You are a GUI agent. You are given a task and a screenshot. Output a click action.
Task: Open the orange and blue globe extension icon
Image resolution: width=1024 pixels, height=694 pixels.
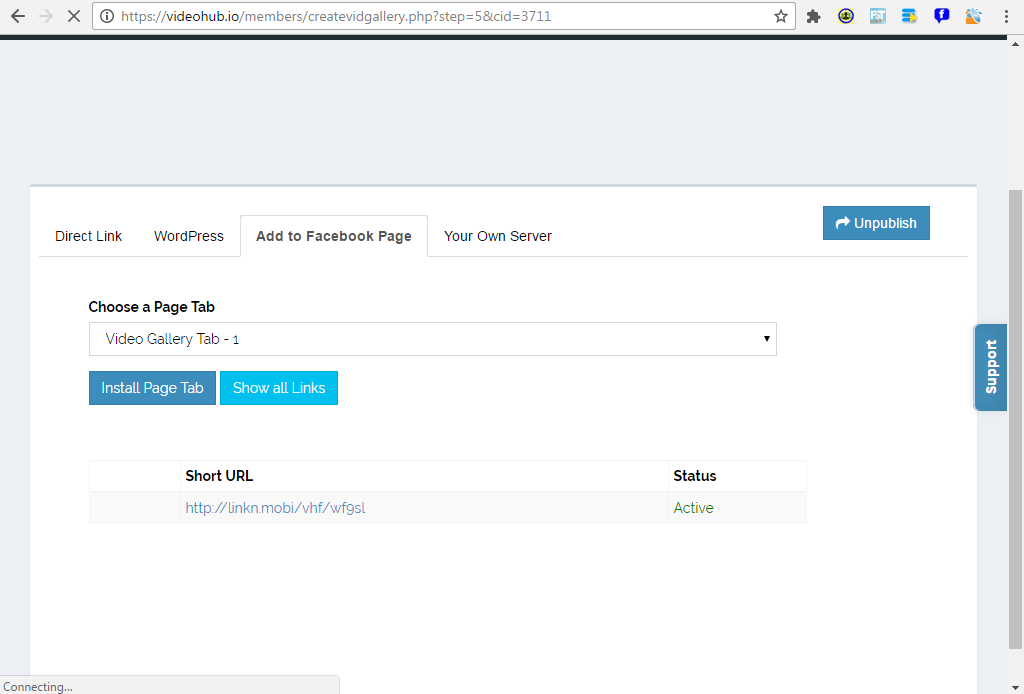[x=973, y=16]
